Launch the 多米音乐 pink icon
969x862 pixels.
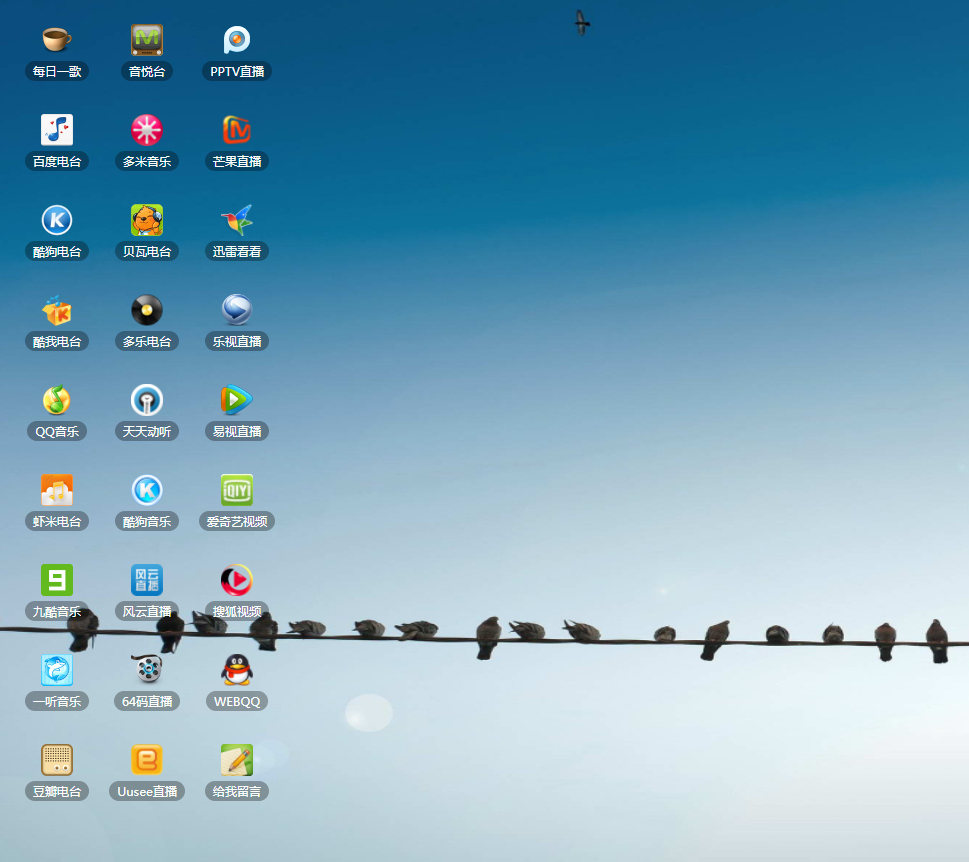tap(147, 130)
